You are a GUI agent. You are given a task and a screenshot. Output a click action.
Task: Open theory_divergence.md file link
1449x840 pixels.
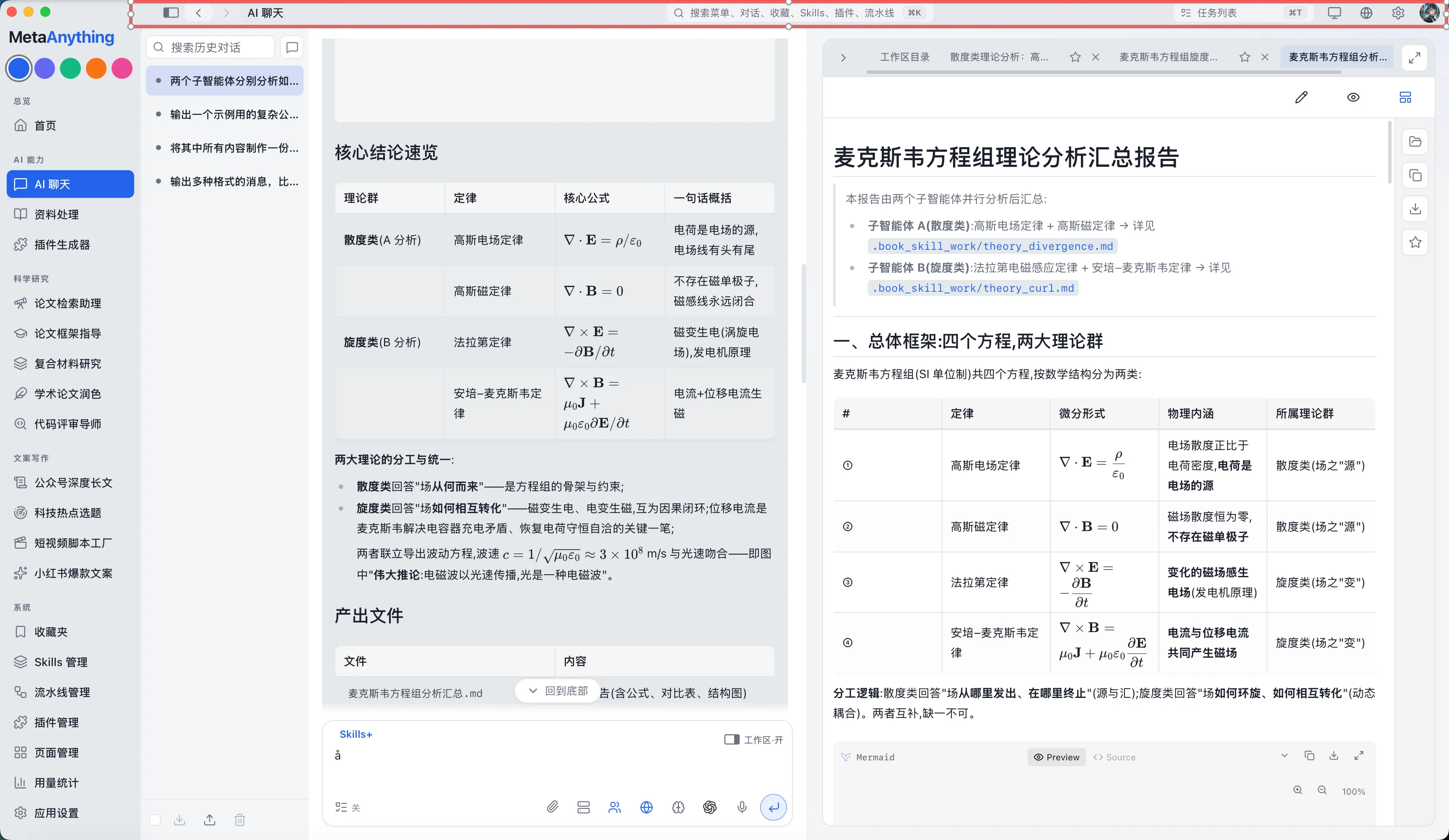coord(992,246)
